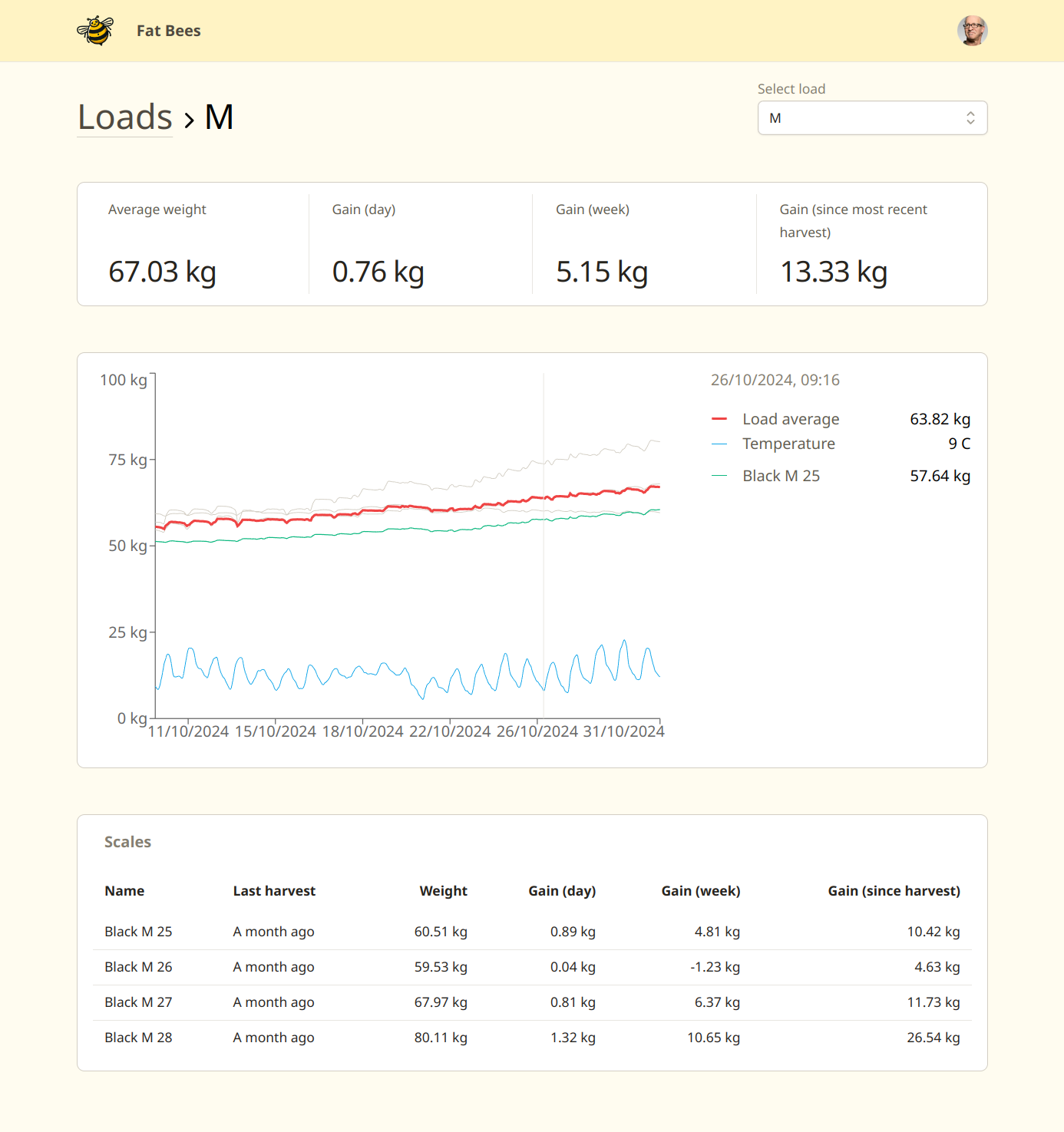Click the 11/10/2024 date axis label
1064x1132 pixels.
coord(188,731)
